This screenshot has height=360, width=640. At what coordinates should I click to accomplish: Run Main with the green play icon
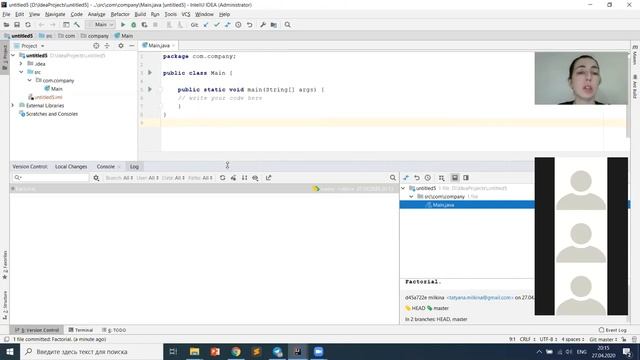[122, 25]
